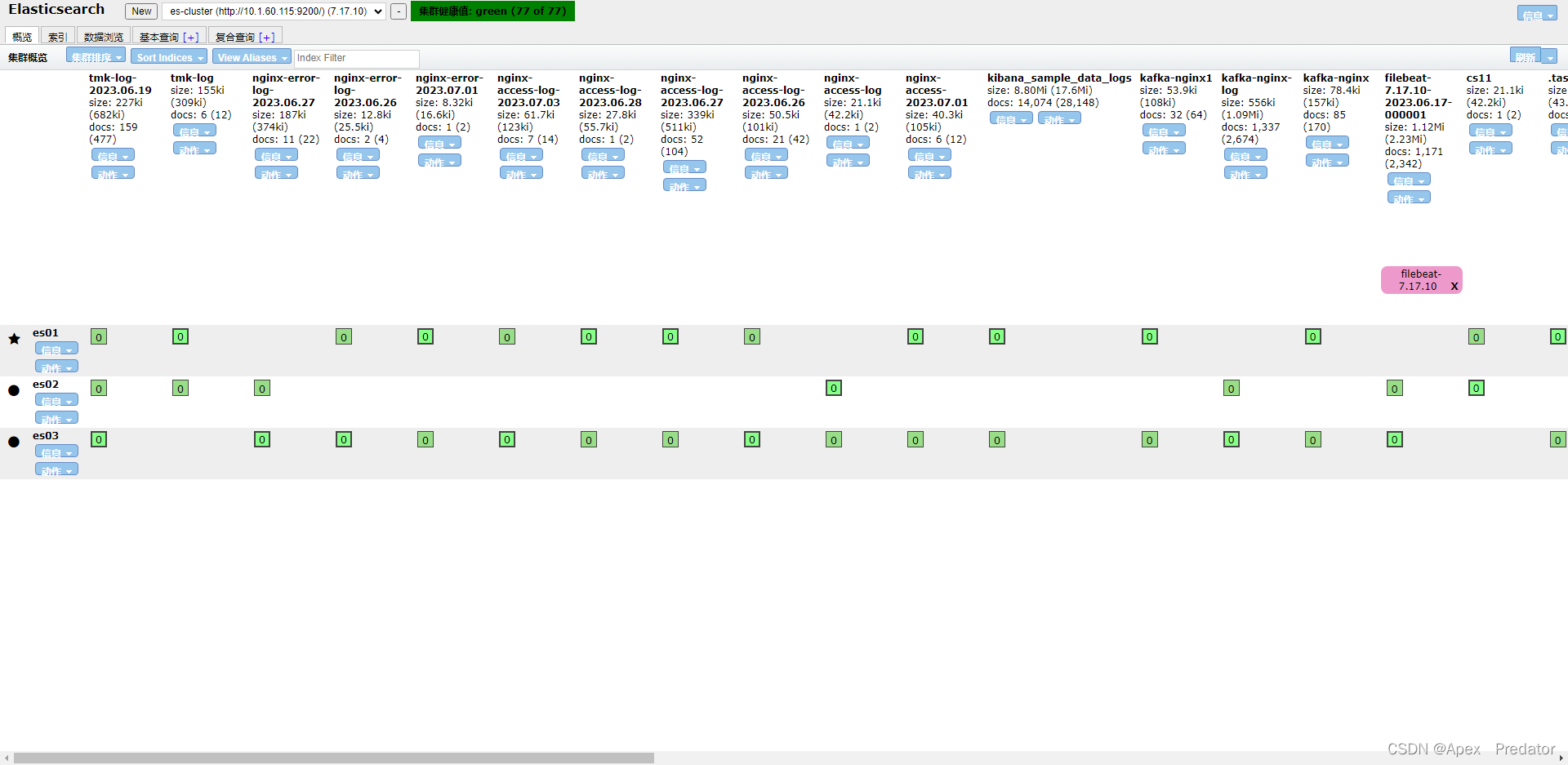
Task: Click the kafka-nginx-log index title
Action: 1256,84
